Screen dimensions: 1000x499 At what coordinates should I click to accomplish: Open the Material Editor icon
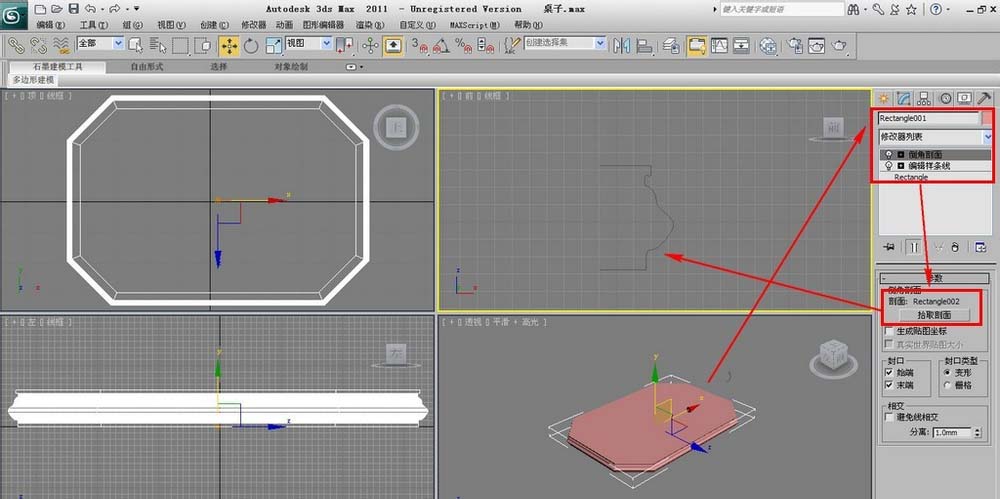pyautogui.click(x=768, y=45)
